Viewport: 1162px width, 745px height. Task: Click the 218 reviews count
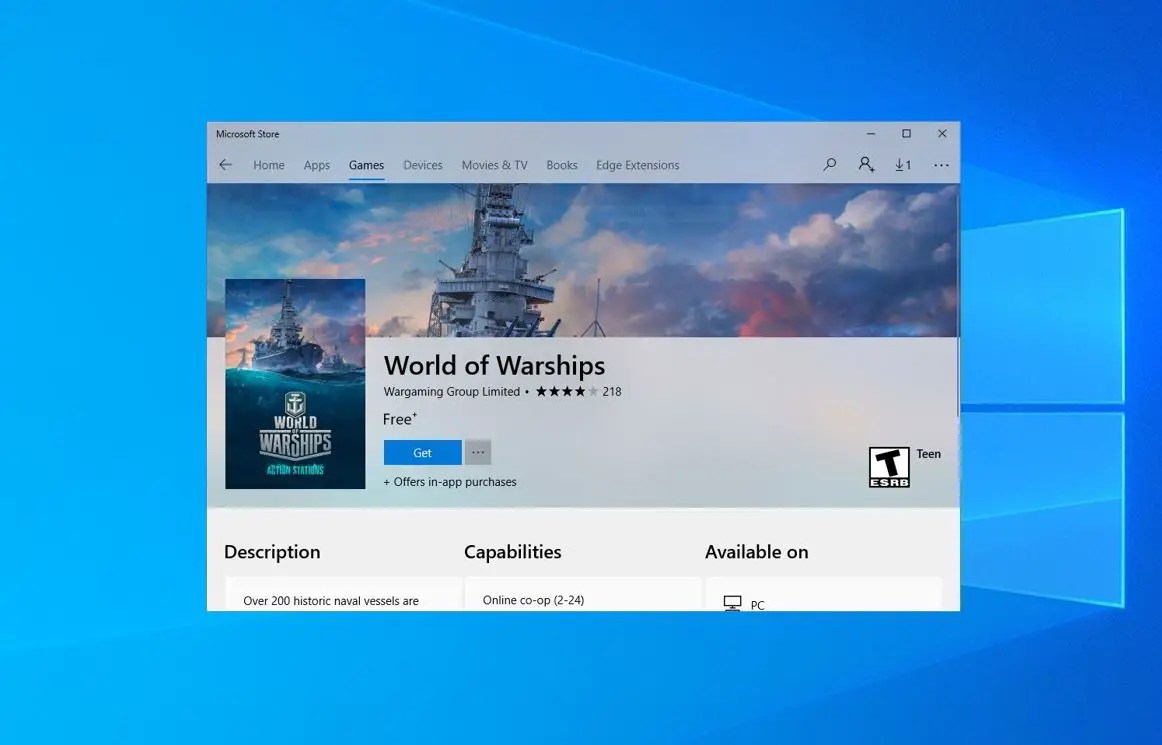click(x=612, y=392)
